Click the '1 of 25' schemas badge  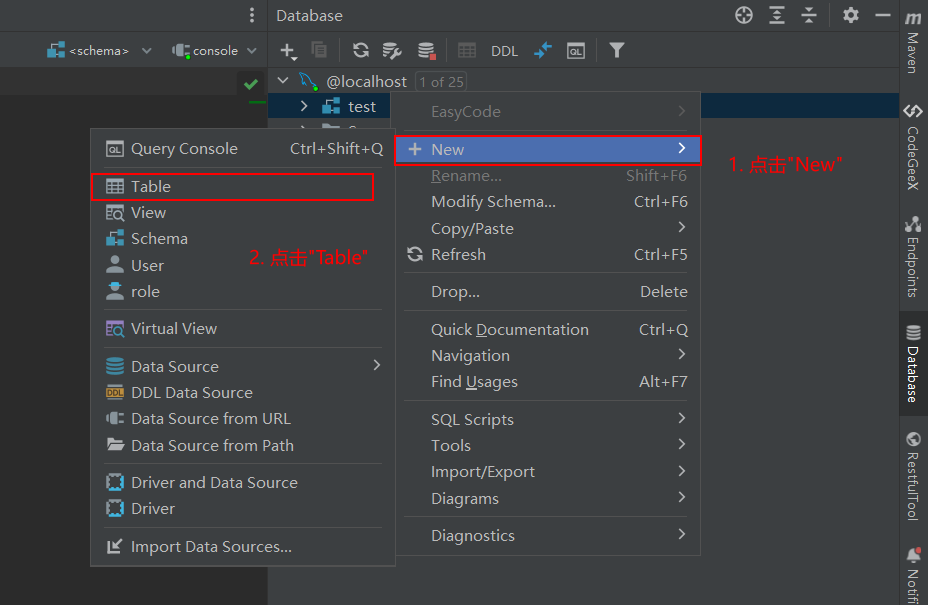(x=441, y=82)
